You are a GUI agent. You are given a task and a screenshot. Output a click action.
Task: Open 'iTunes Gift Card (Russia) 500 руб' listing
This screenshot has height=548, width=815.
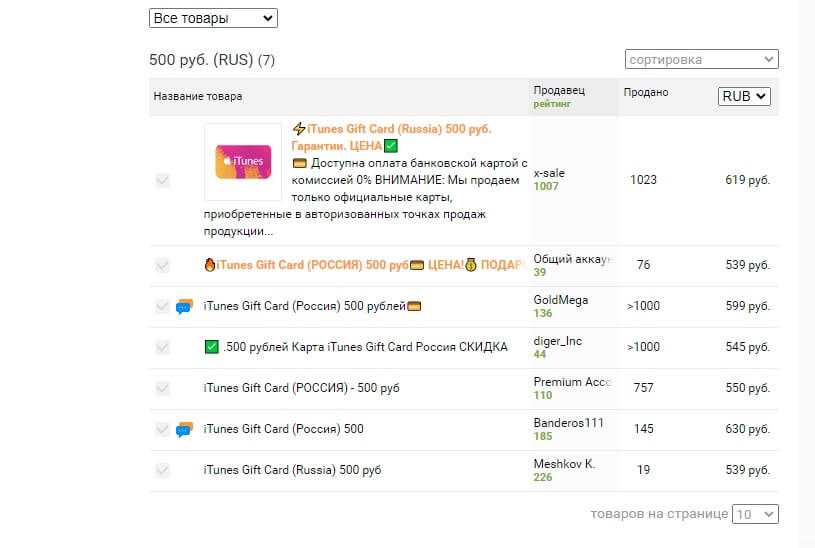292,470
